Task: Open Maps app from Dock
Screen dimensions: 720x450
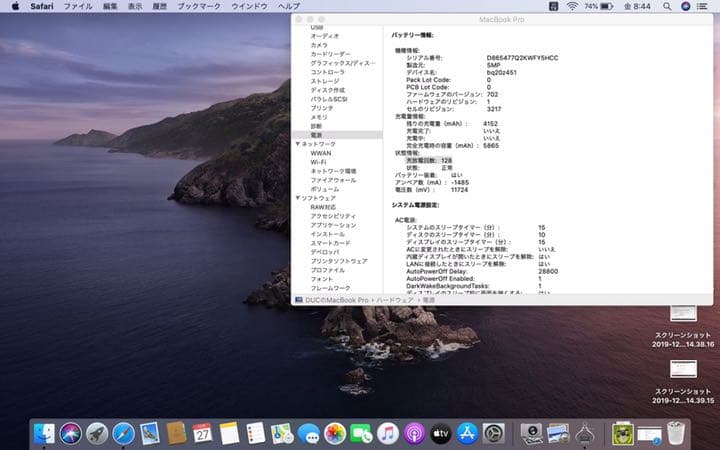Action: (x=282, y=433)
